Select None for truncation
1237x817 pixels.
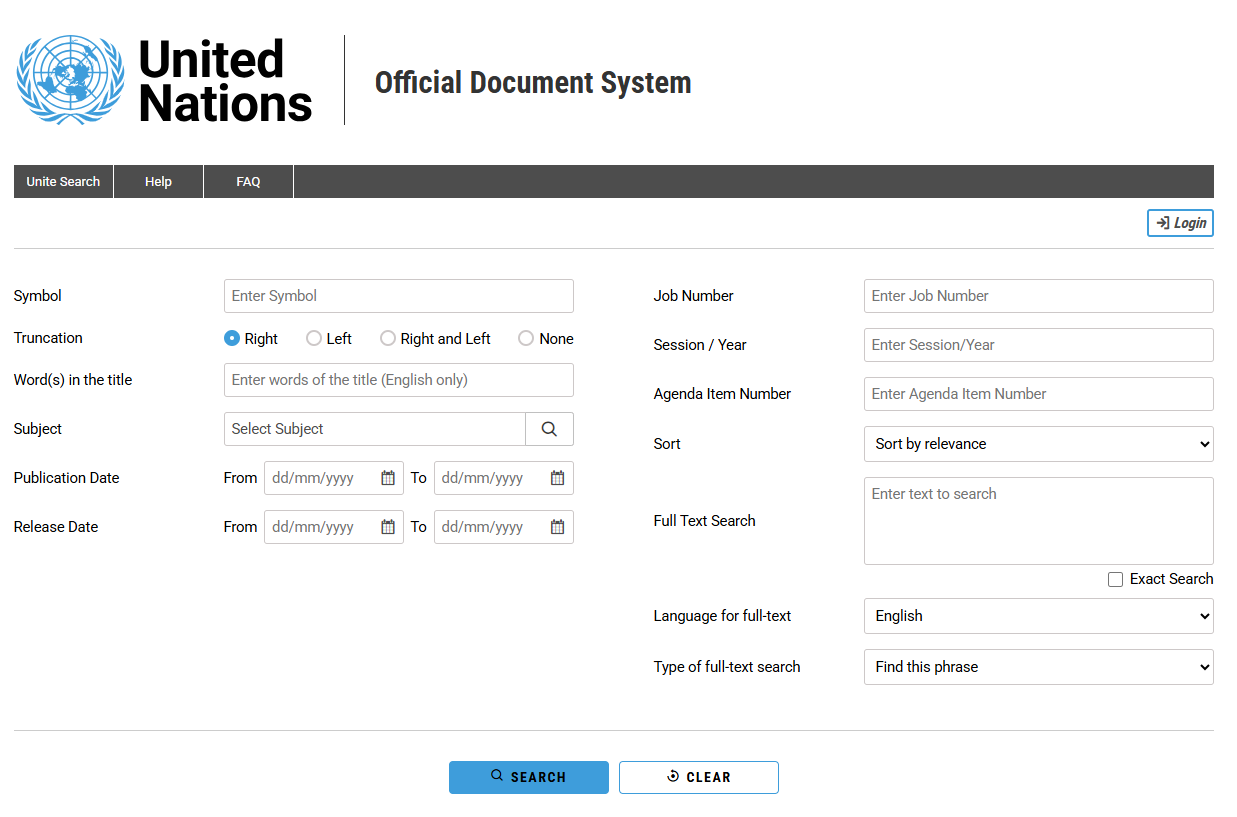[526, 339]
